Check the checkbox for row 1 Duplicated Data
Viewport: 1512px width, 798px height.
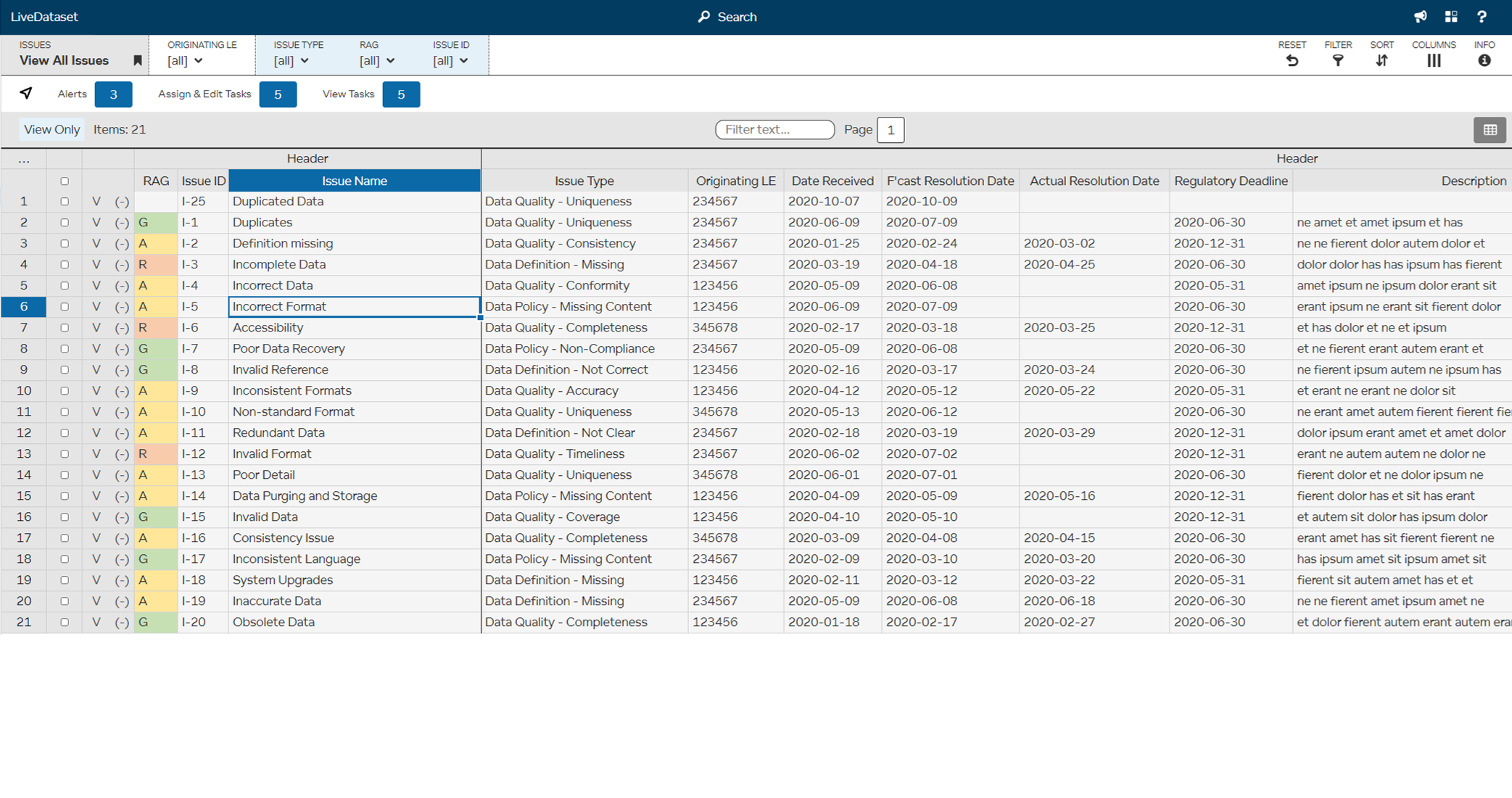(65, 202)
